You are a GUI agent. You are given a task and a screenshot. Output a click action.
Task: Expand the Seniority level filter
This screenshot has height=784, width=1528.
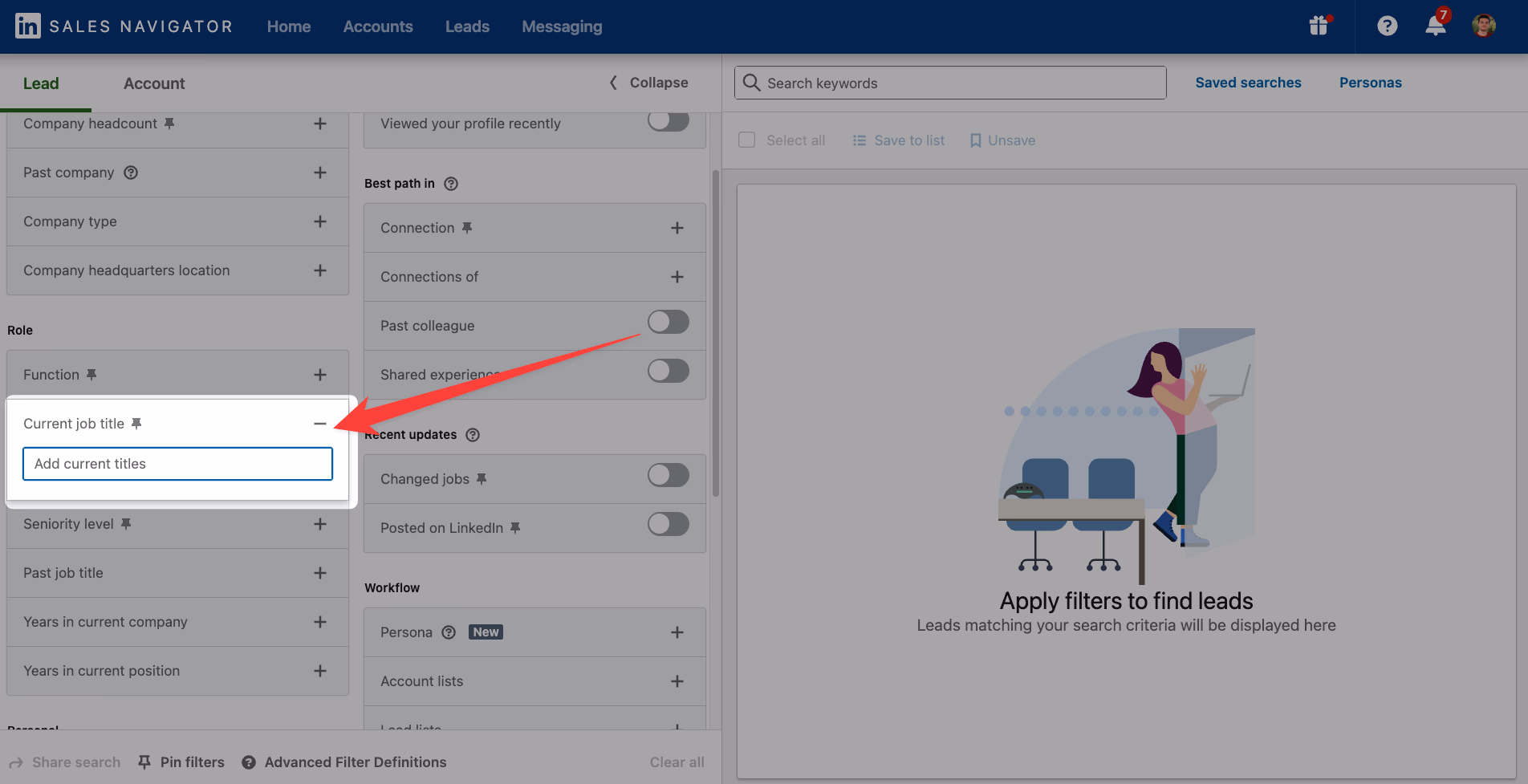(x=320, y=524)
